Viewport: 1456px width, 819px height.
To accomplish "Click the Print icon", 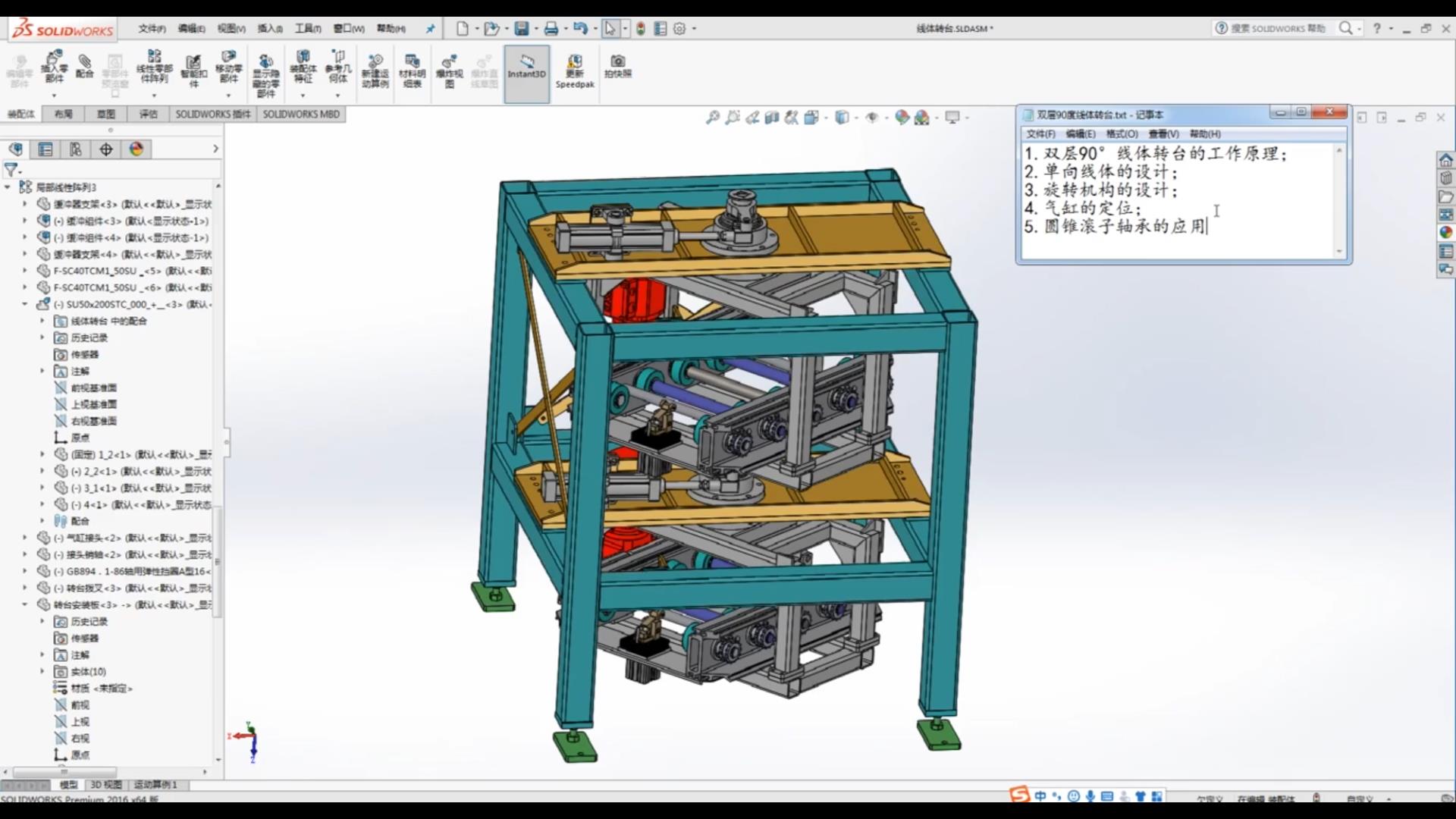I will [551, 29].
